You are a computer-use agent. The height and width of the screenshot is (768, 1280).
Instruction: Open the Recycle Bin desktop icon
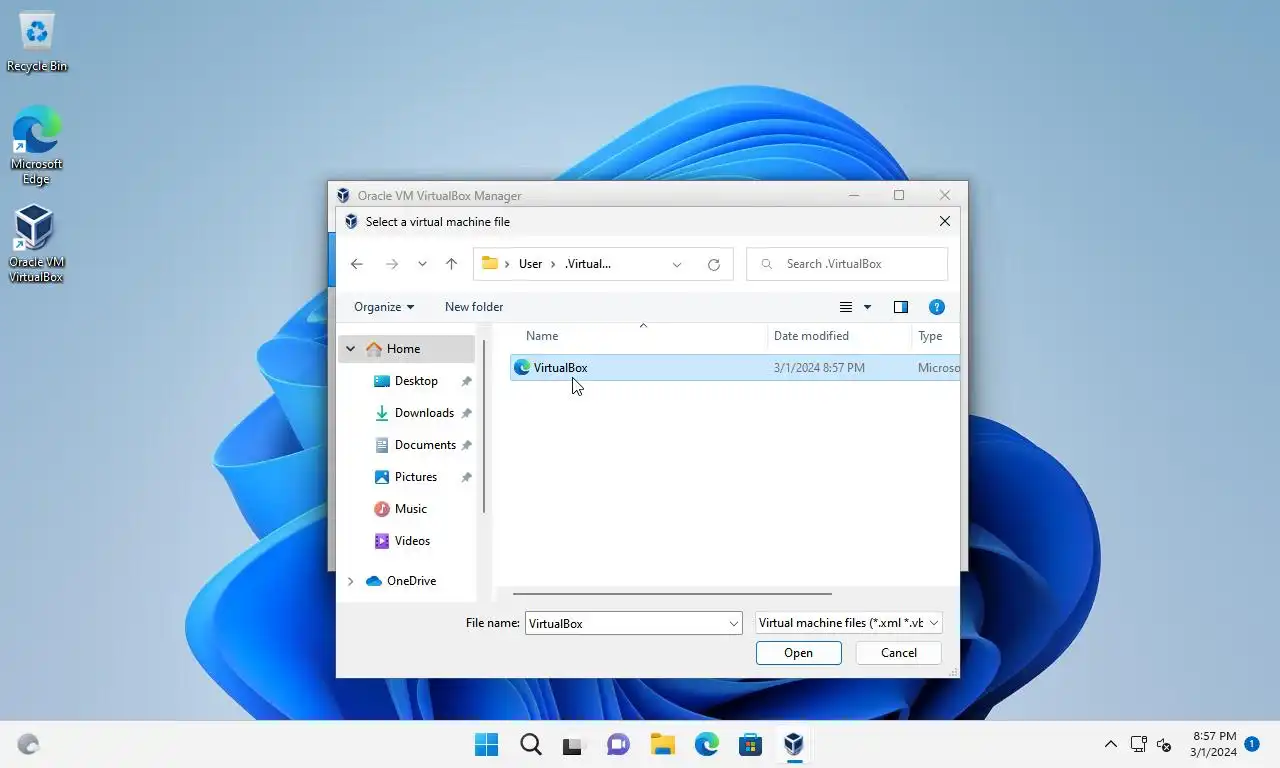(37, 42)
